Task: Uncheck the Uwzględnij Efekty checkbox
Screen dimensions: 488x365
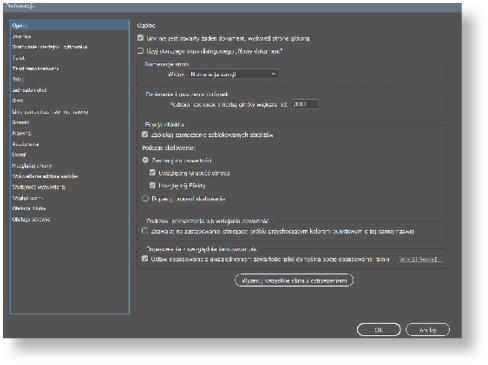Action: [152, 185]
